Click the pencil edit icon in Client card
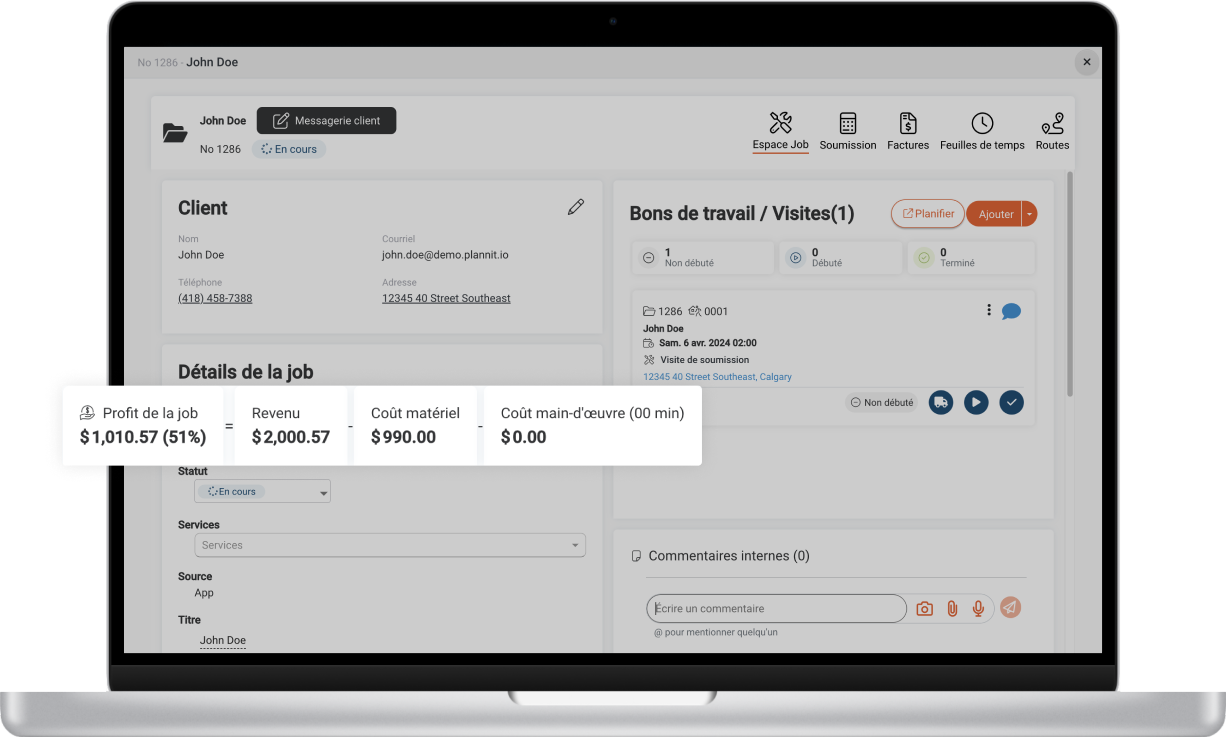The width and height of the screenshot is (1226, 737). tap(575, 207)
